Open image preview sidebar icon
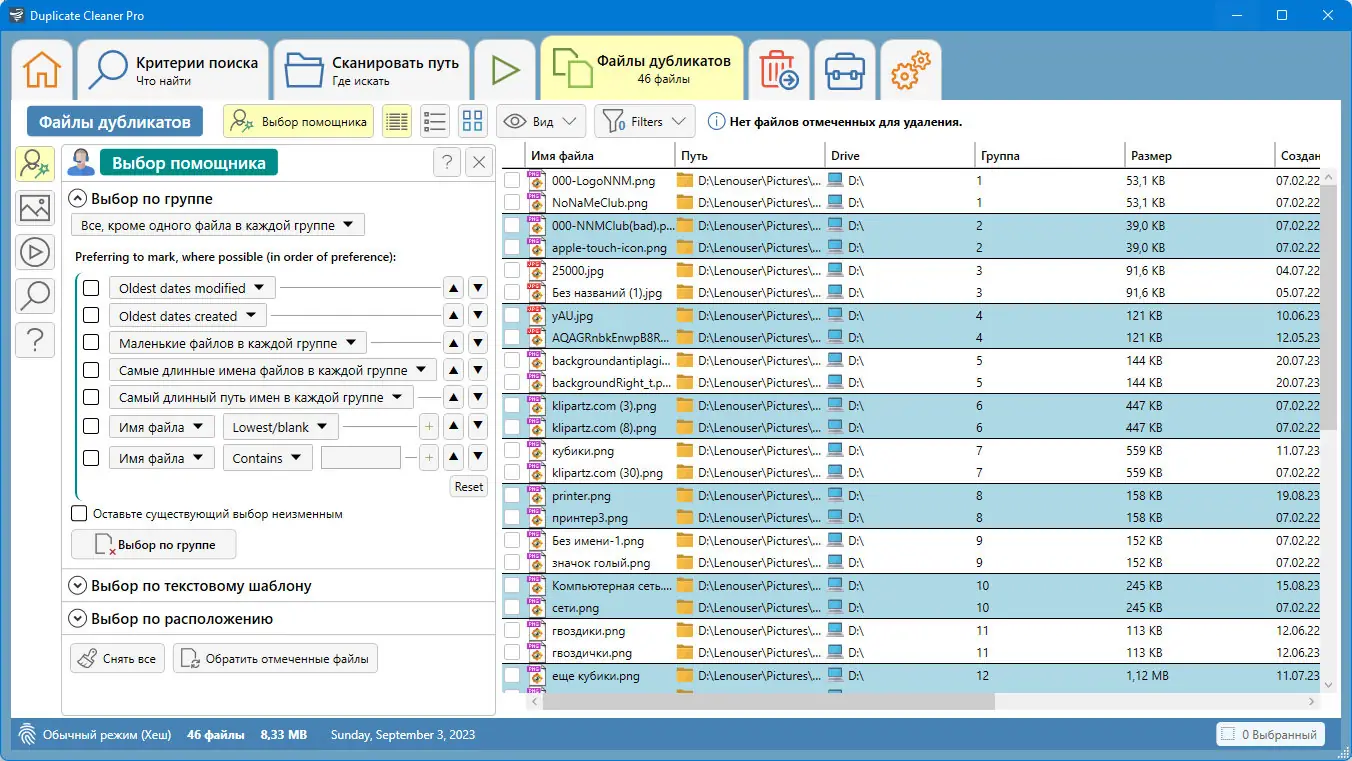The image size is (1352, 761). (x=35, y=208)
